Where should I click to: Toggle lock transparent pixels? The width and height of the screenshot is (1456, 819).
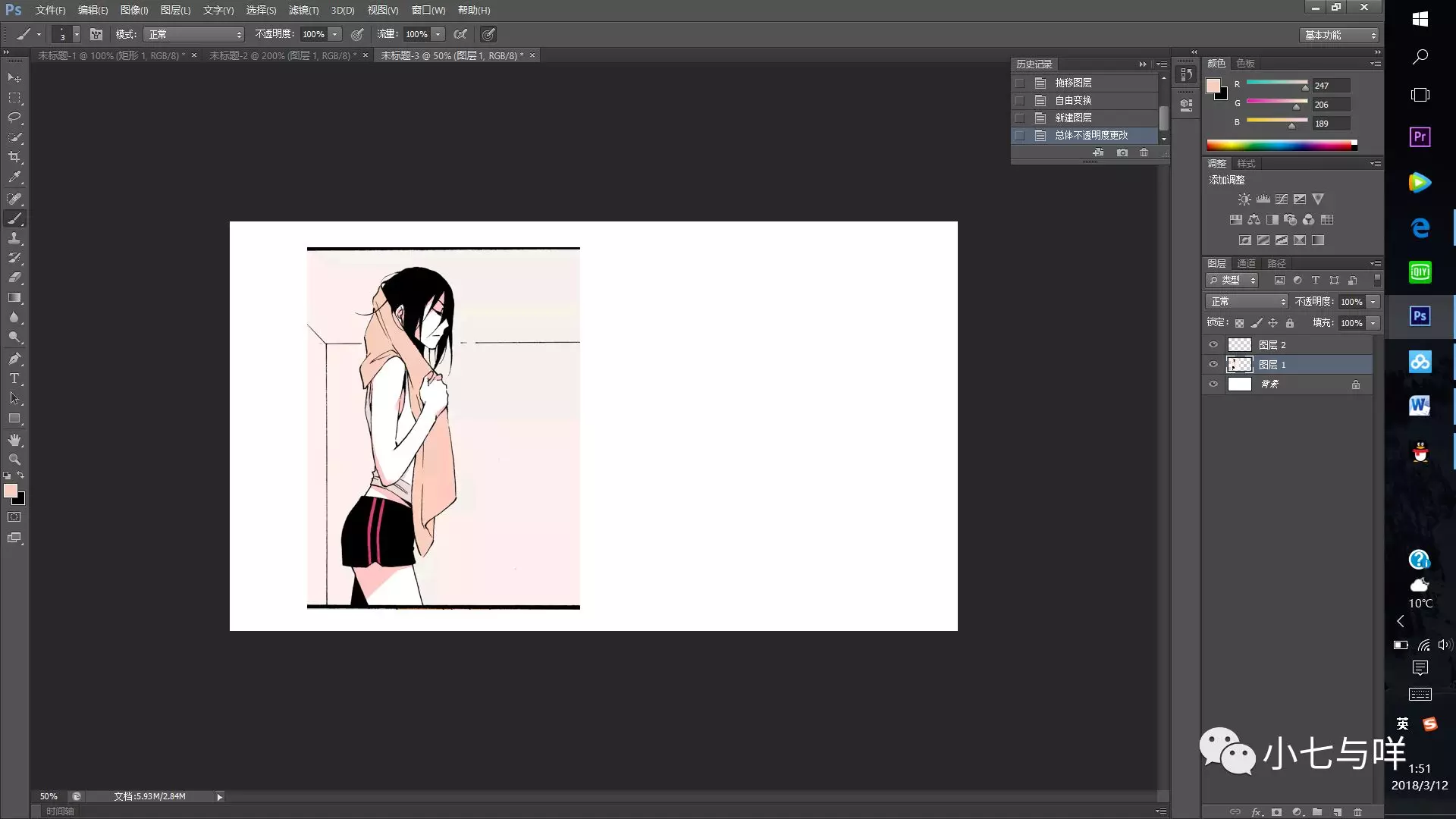[x=1239, y=323]
